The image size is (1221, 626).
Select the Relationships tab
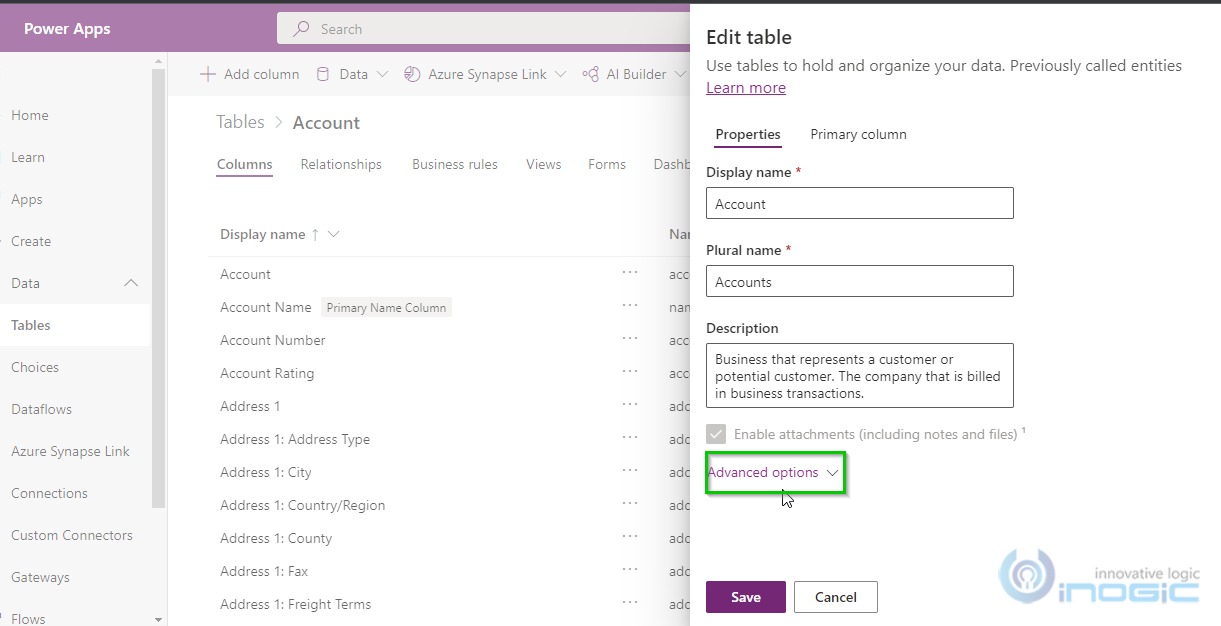point(341,164)
